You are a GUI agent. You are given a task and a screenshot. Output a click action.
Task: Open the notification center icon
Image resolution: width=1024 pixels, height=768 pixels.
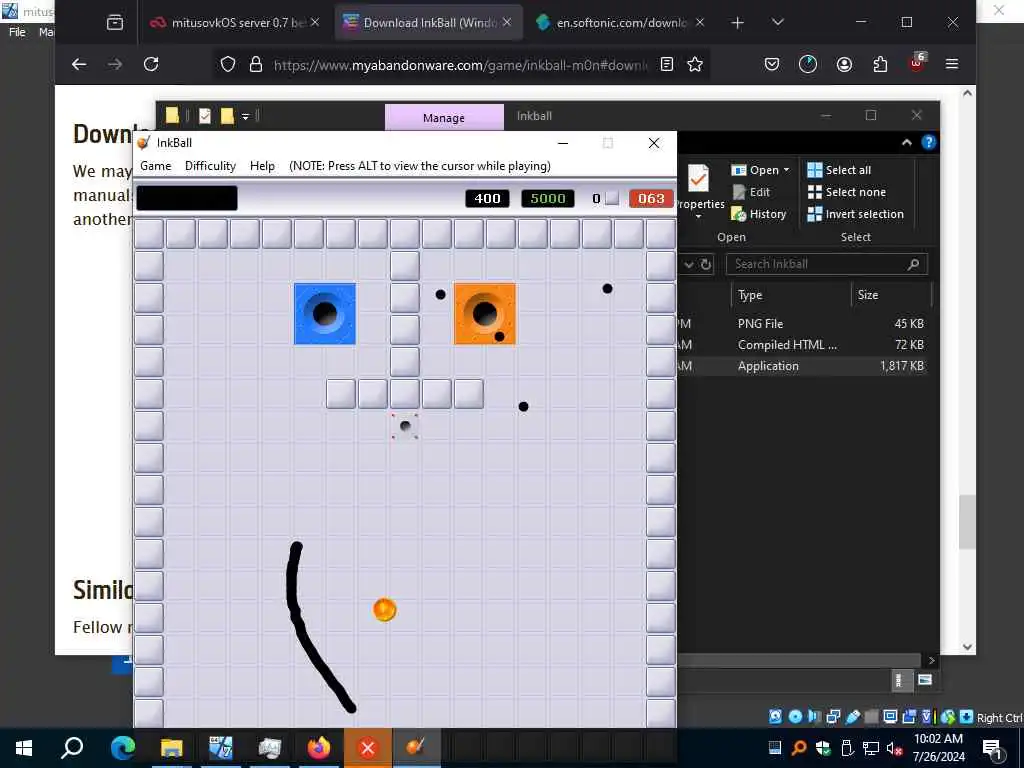(993, 749)
